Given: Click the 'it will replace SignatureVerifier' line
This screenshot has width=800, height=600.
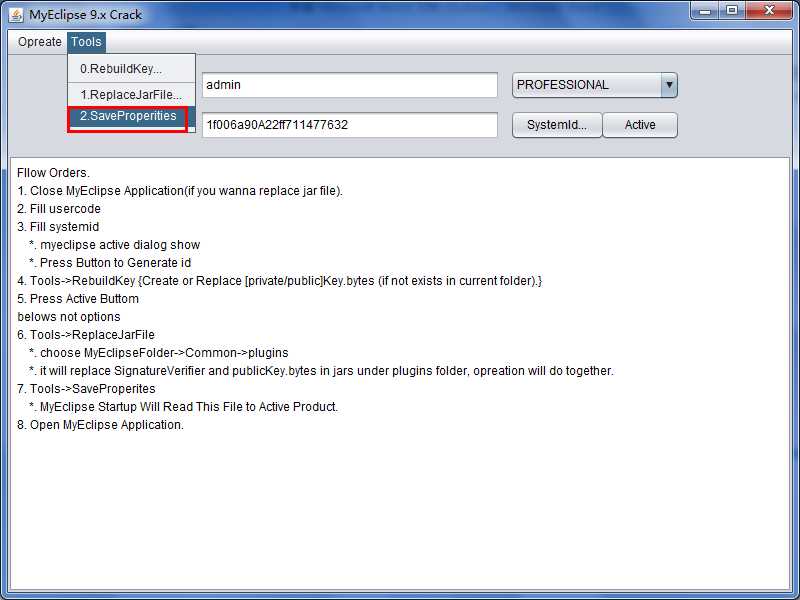Looking at the screenshot, I should pos(321,371).
